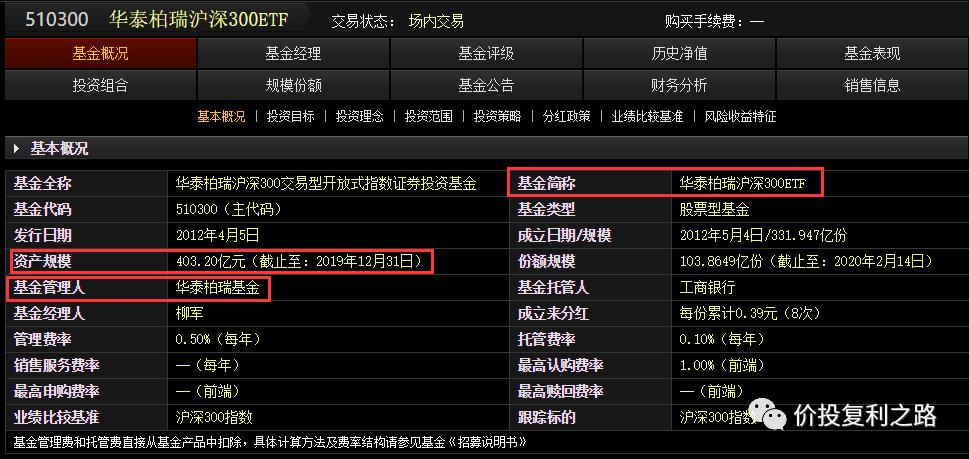Click the custodian 工商银行
Viewport: 969px width, 459px height.
coord(707,287)
